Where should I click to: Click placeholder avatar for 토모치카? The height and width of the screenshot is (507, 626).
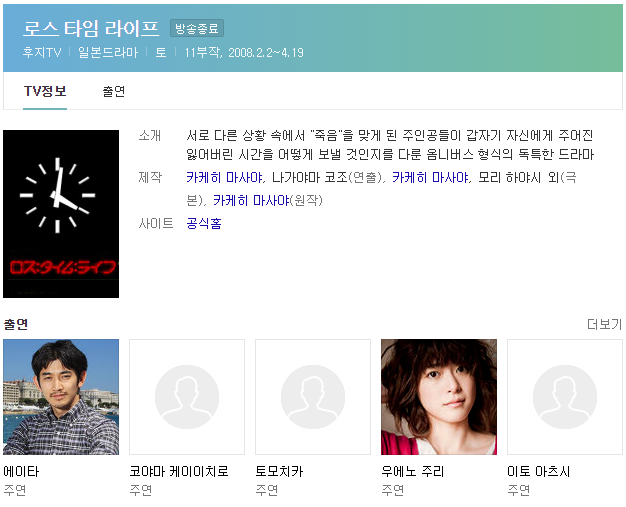[313, 397]
